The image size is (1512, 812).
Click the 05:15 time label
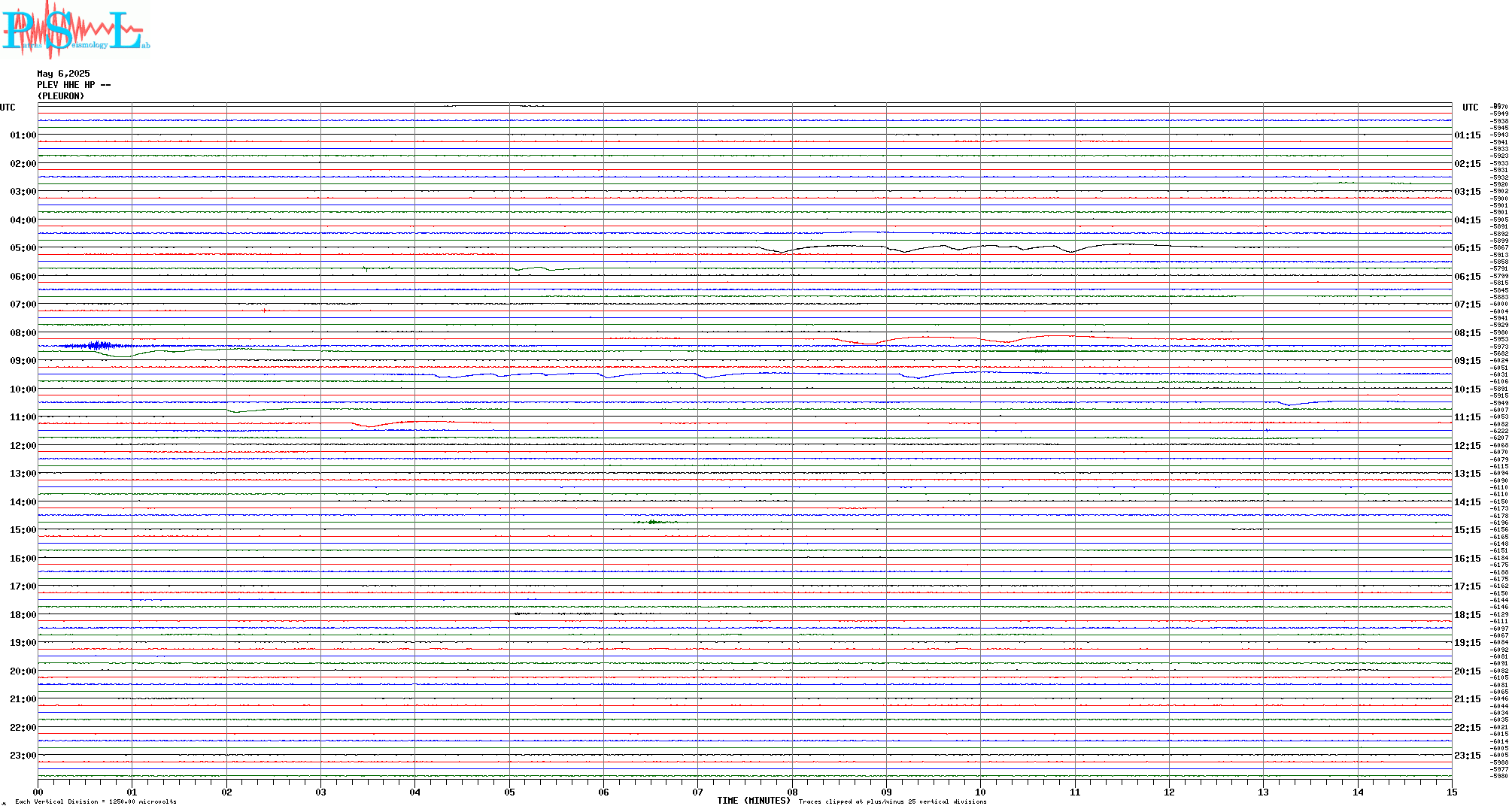(x=1468, y=248)
